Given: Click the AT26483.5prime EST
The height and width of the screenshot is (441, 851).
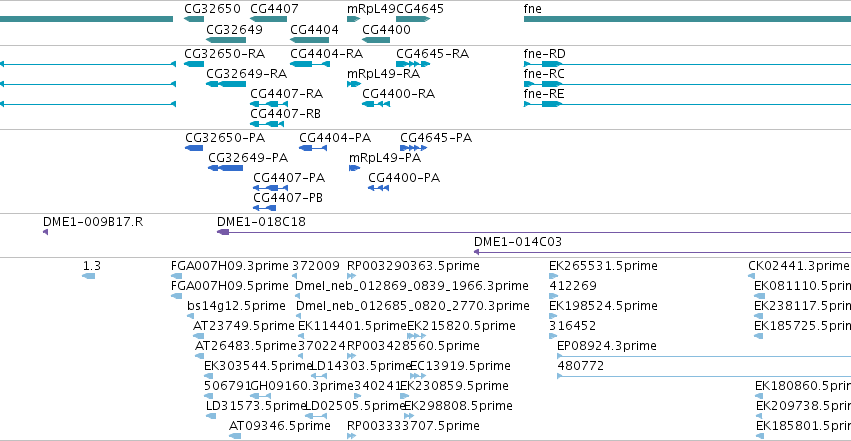Looking at the screenshot, I should pos(200,356).
